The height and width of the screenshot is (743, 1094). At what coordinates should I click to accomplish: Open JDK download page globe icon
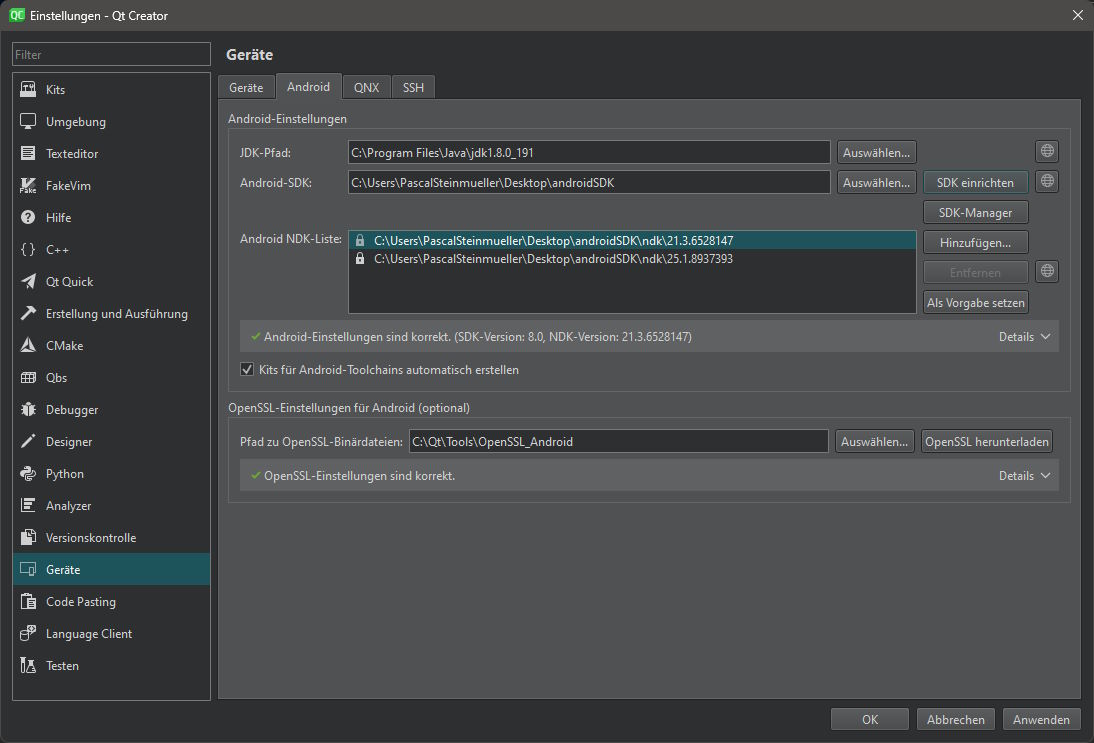tap(1047, 151)
